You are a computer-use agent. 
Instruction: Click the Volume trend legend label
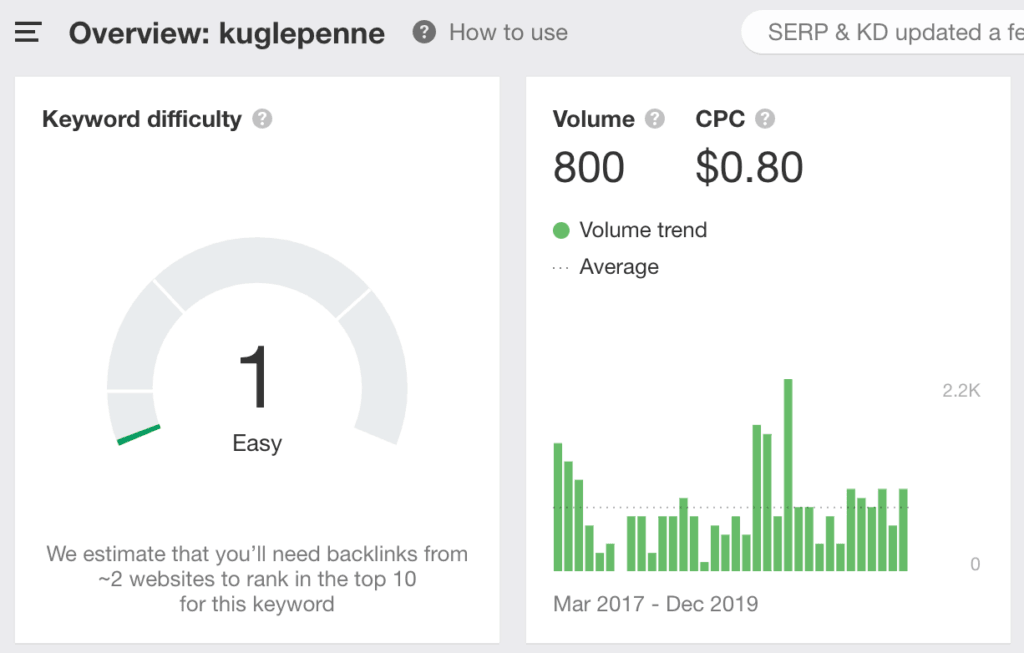(643, 230)
